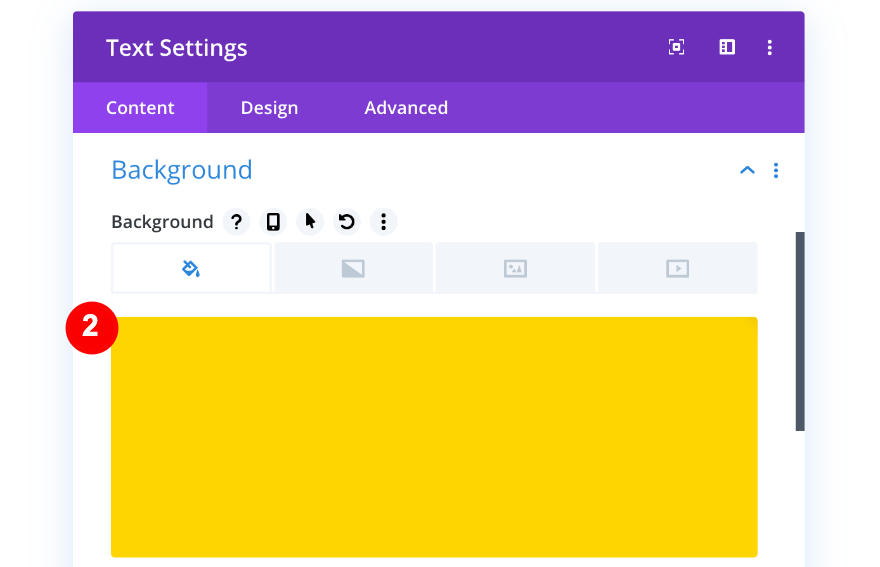Open Background option's more options dots
This screenshot has width=880, height=567.
[383, 222]
